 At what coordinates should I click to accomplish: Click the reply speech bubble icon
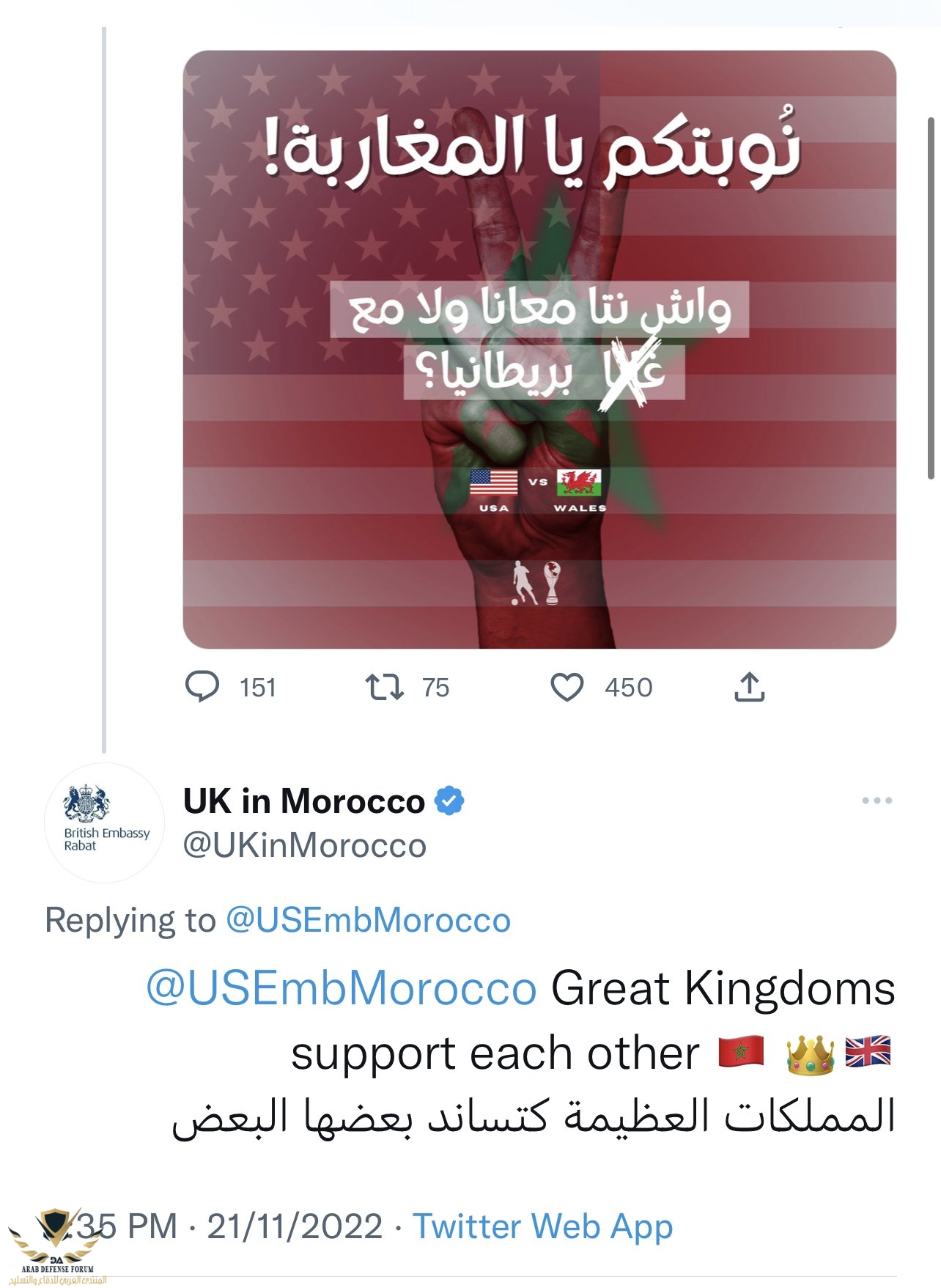pos(202,687)
